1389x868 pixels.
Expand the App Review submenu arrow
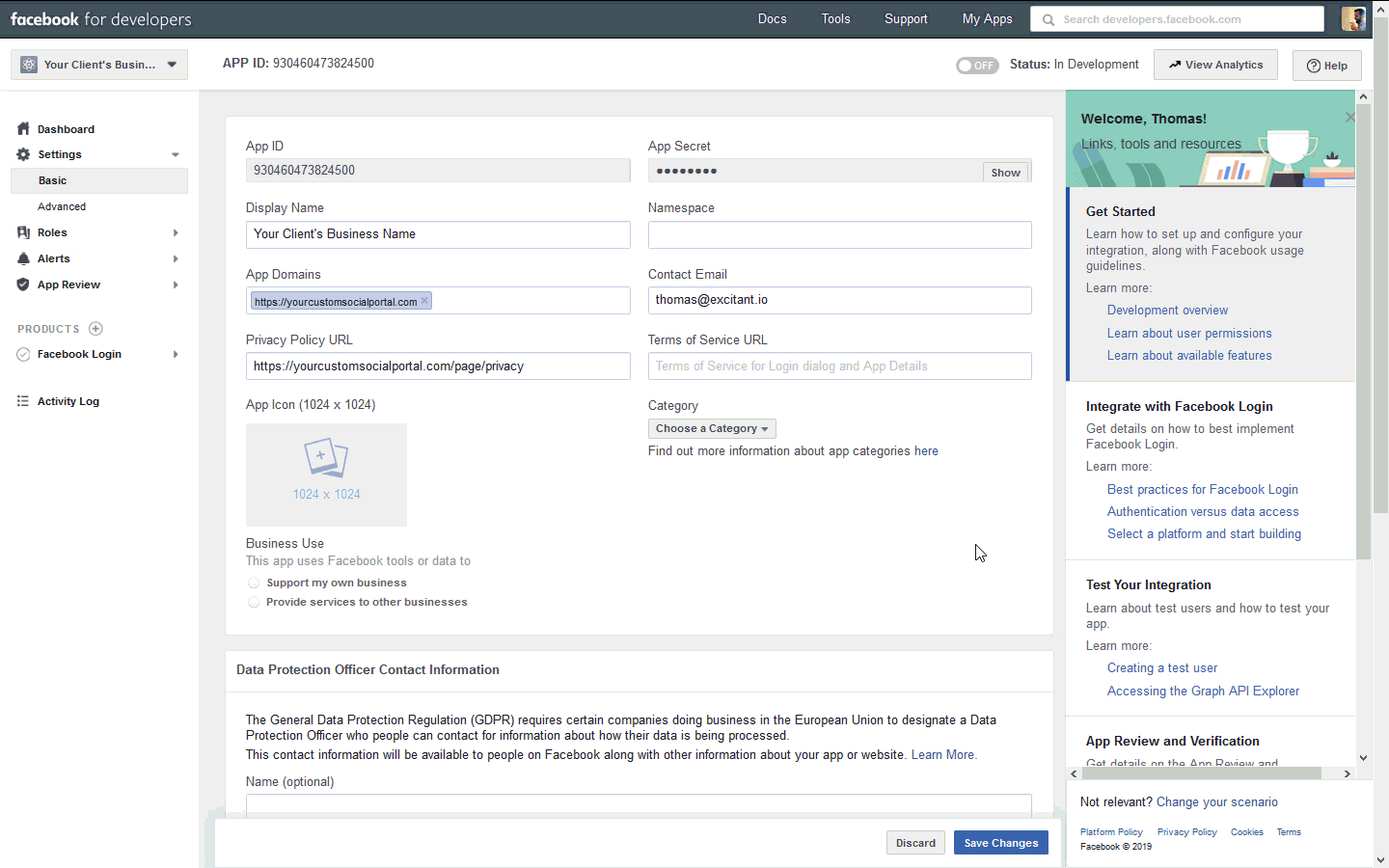[176, 285]
